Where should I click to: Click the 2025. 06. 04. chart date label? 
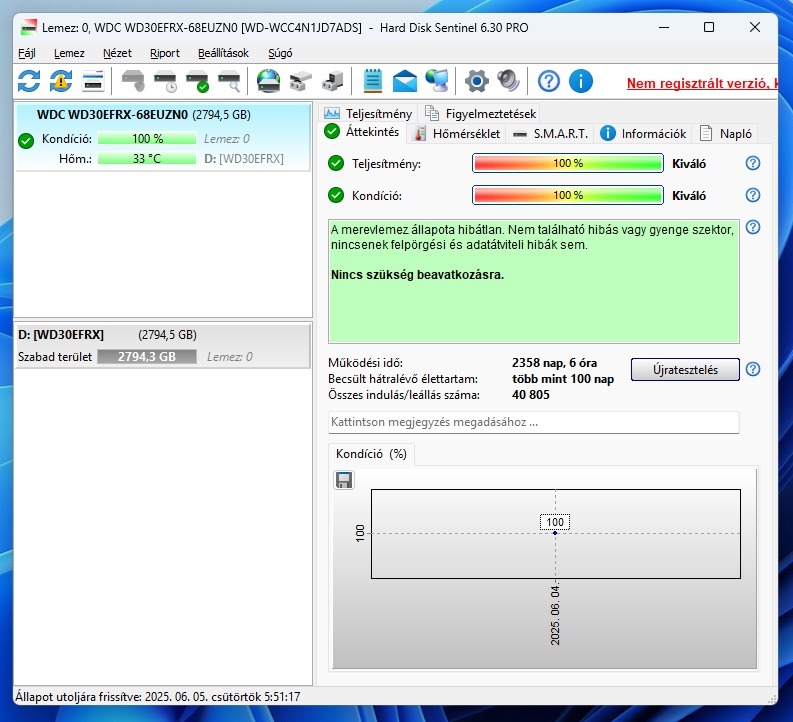click(555, 615)
